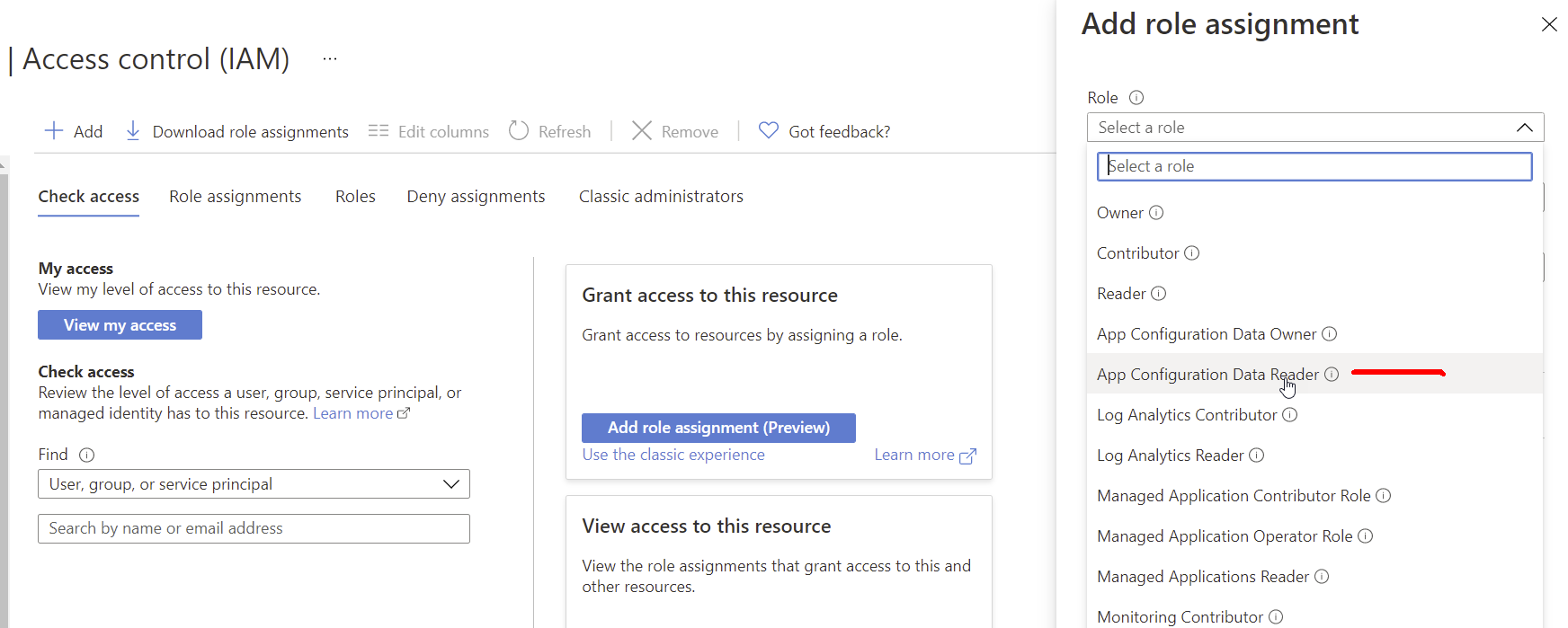The height and width of the screenshot is (628, 1568).
Task: Click the Remove X icon
Action: pos(642,131)
